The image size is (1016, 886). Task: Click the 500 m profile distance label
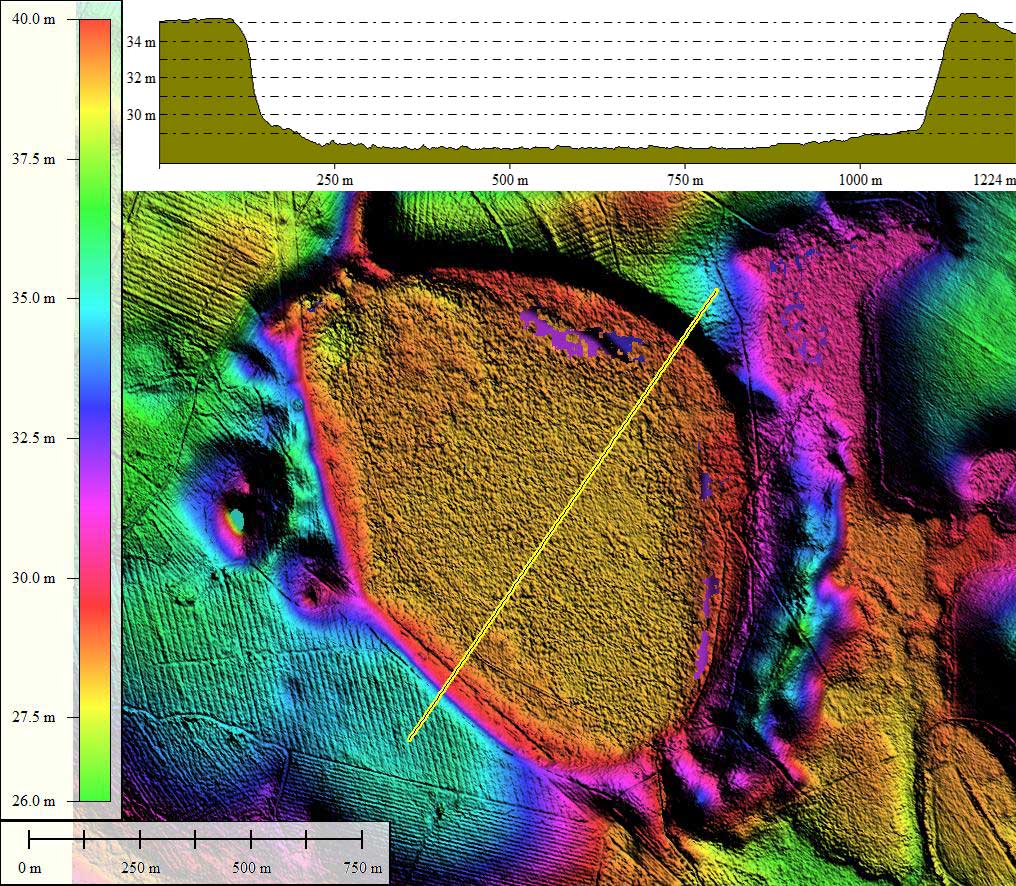pos(510,180)
